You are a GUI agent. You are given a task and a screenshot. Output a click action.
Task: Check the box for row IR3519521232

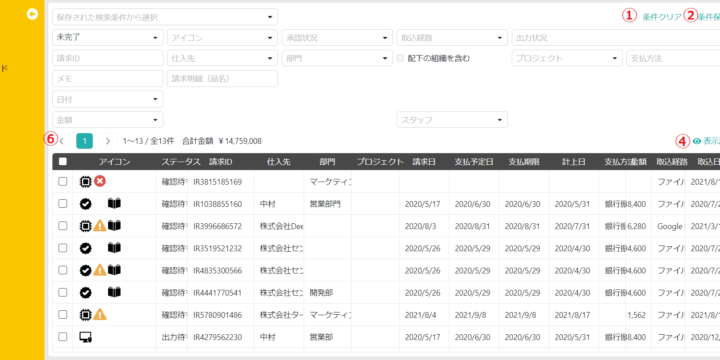pos(62,248)
